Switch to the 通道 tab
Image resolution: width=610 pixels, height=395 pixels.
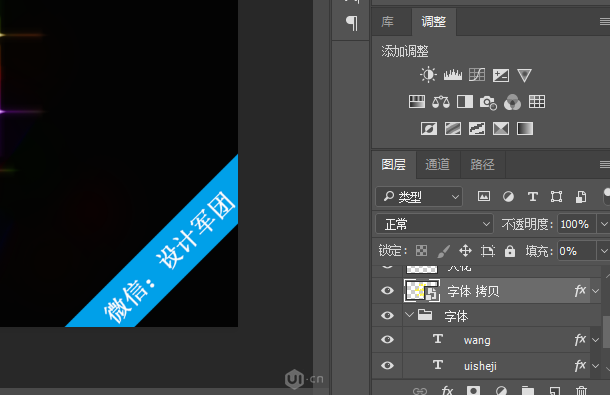pyautogui.click(x=438, y=165)
